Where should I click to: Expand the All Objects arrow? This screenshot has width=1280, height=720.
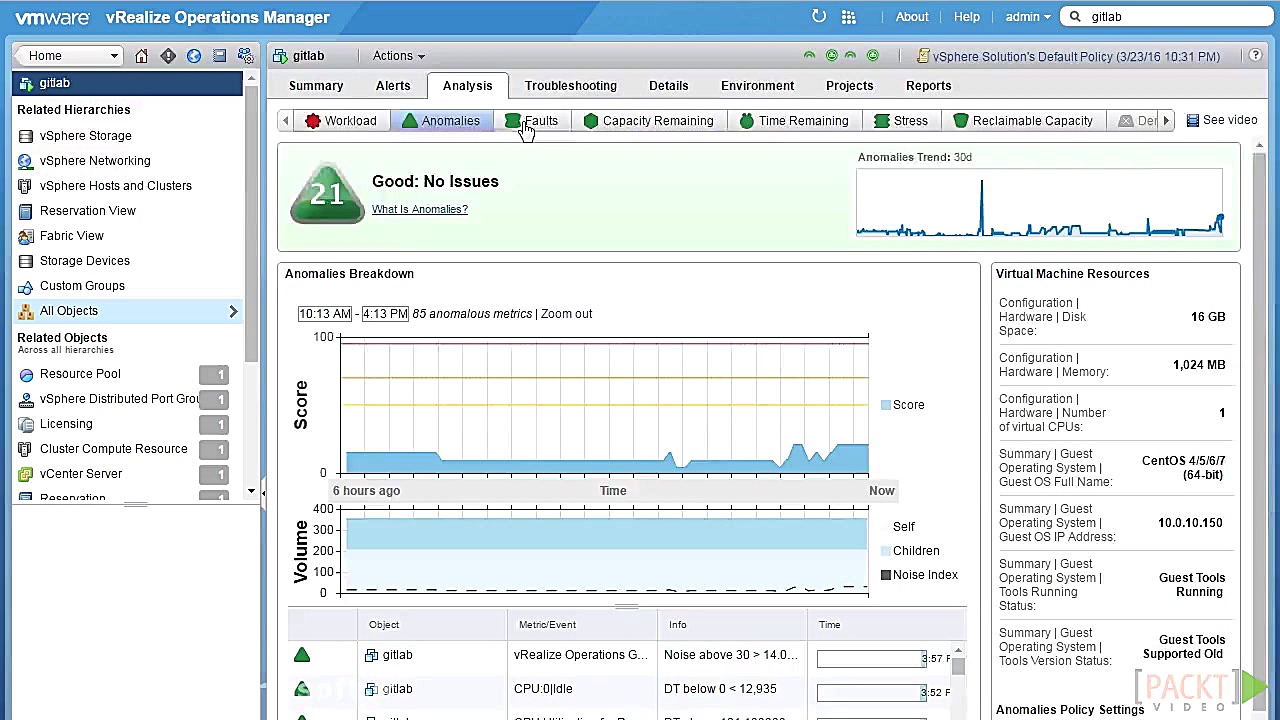tap(233, 311)
